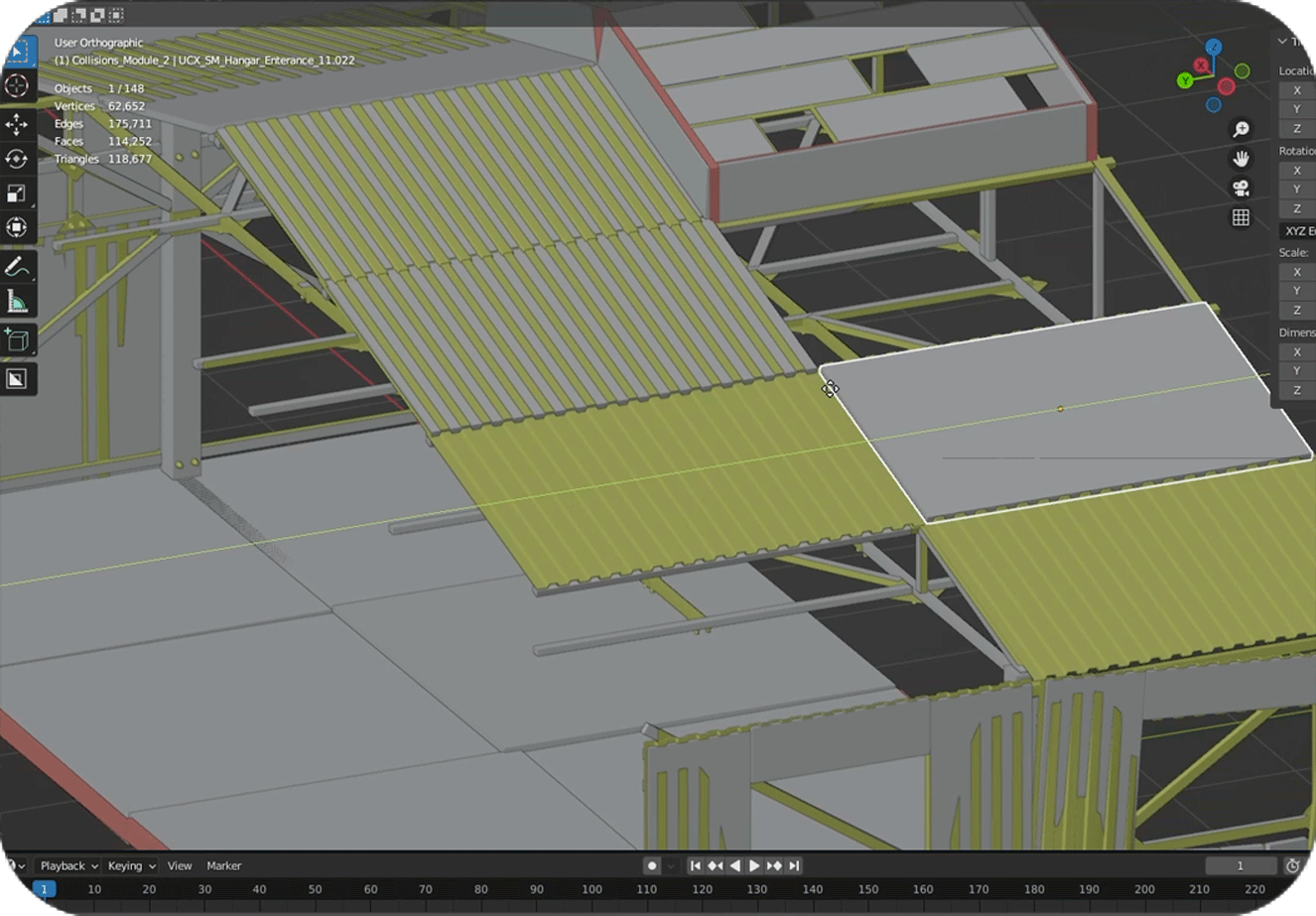The image size is (1316, 916).
Task: Choose the Rotate tool
Action: click(x=16, y=159)
